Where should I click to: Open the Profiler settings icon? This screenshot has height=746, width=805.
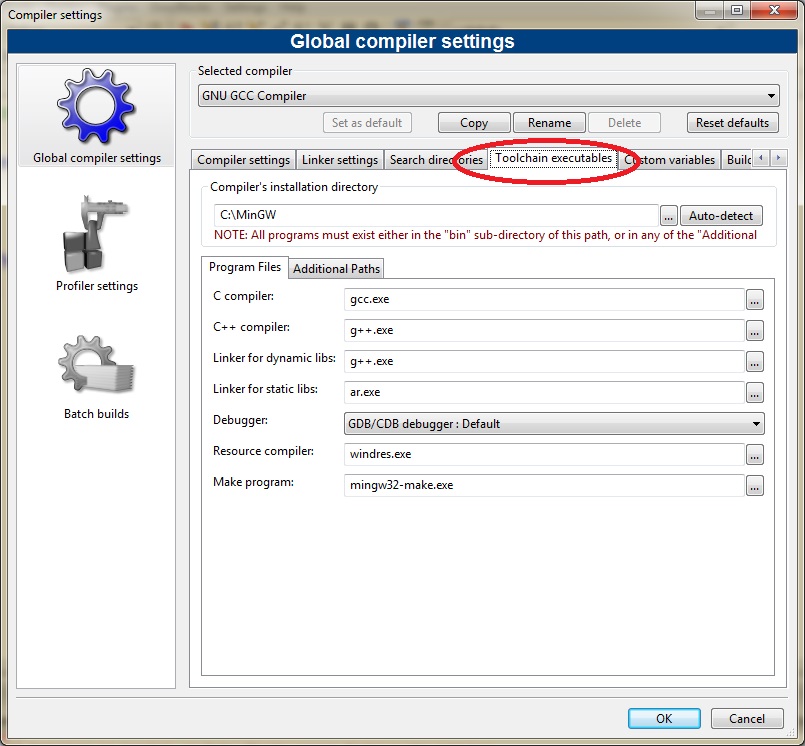click(96, 234)
